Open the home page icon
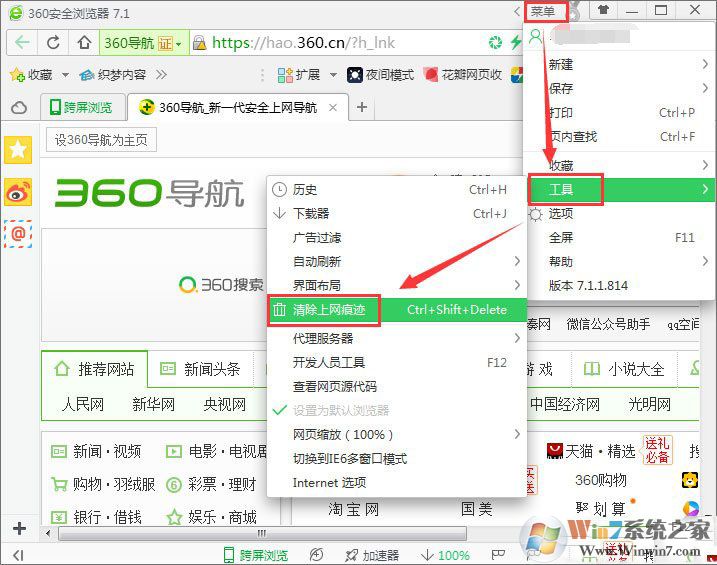Viewport: 717px width, 565px height. click(x=84, y=43)
